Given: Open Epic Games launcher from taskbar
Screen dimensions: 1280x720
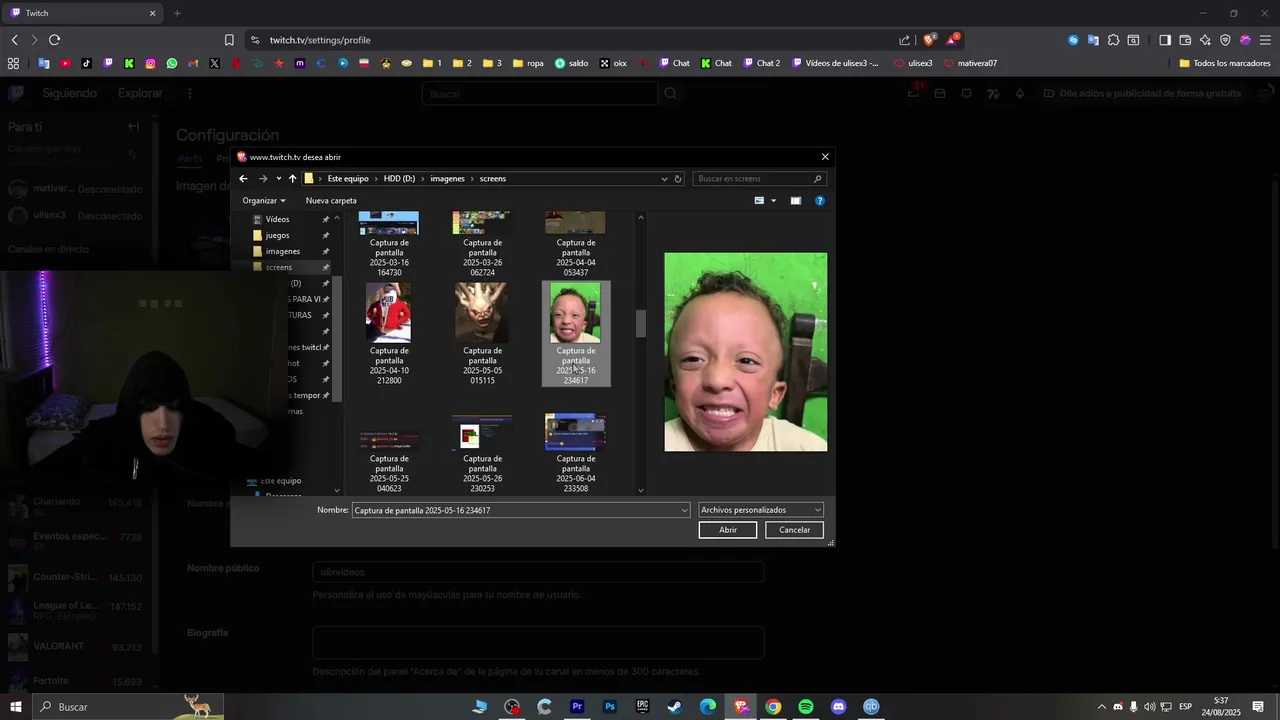Looking at the screenshot, I should pyautogui.click(x=642, y=707).
